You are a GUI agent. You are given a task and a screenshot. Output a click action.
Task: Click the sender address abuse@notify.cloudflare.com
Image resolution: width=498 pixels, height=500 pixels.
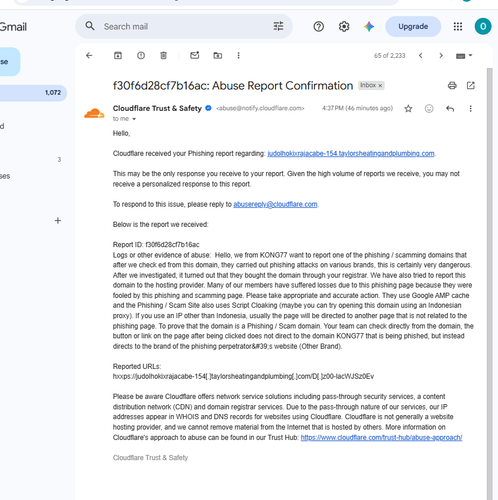tap(260, 108)
